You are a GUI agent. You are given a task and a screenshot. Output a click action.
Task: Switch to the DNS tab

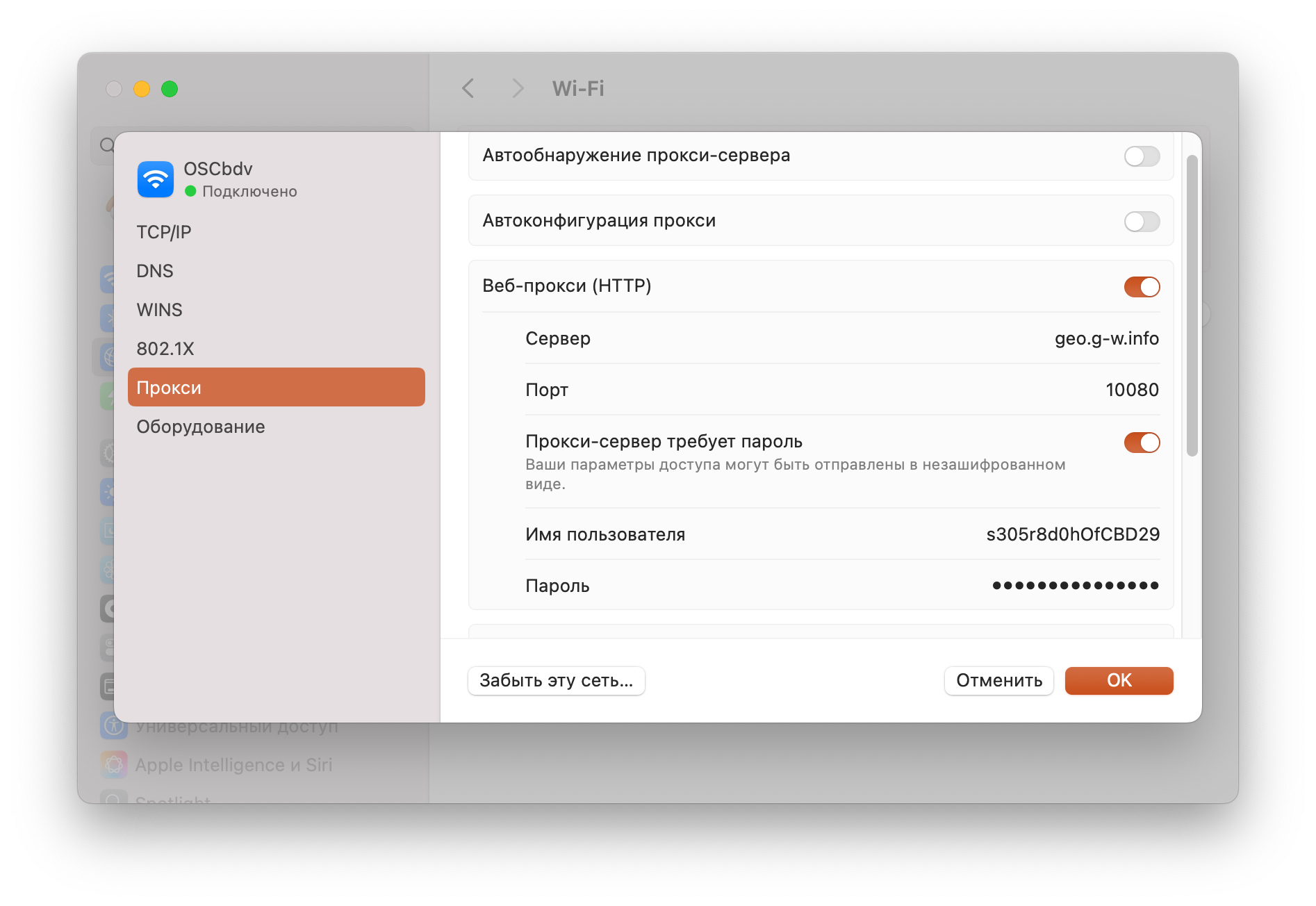pos(155,271)
